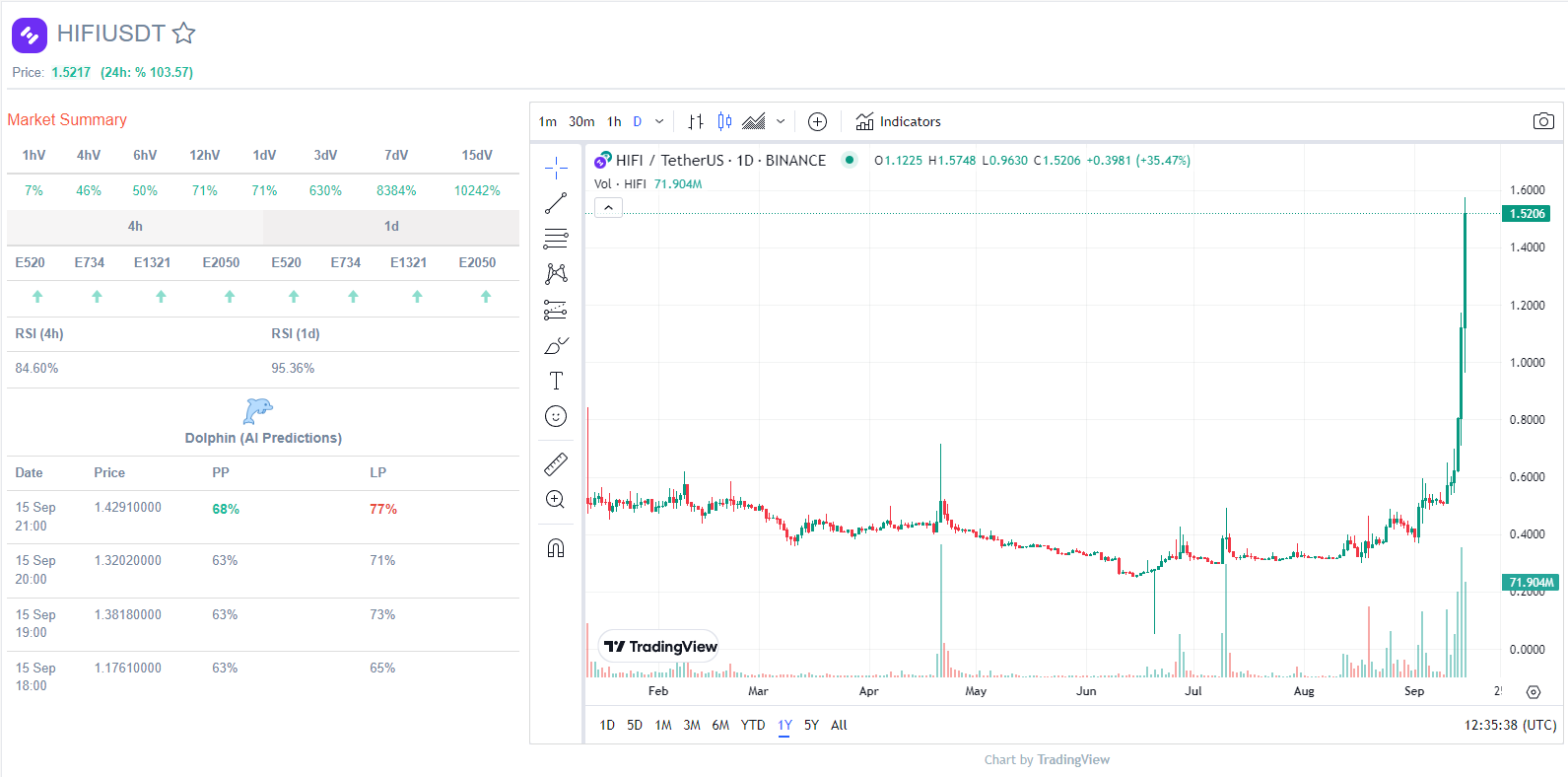Click the 24h change 103.57 text

point(147,72)
